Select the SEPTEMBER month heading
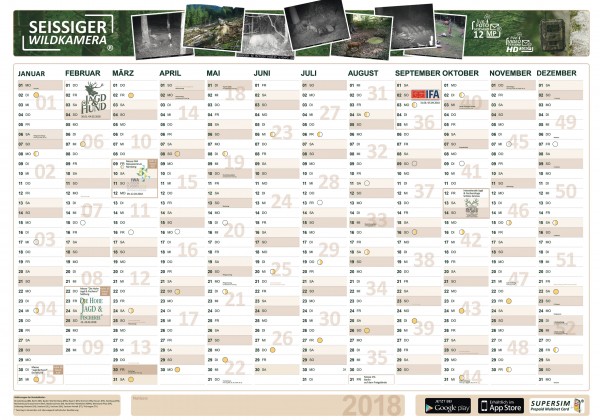Screen dimensions: 600x420 (x=417, y=73)
